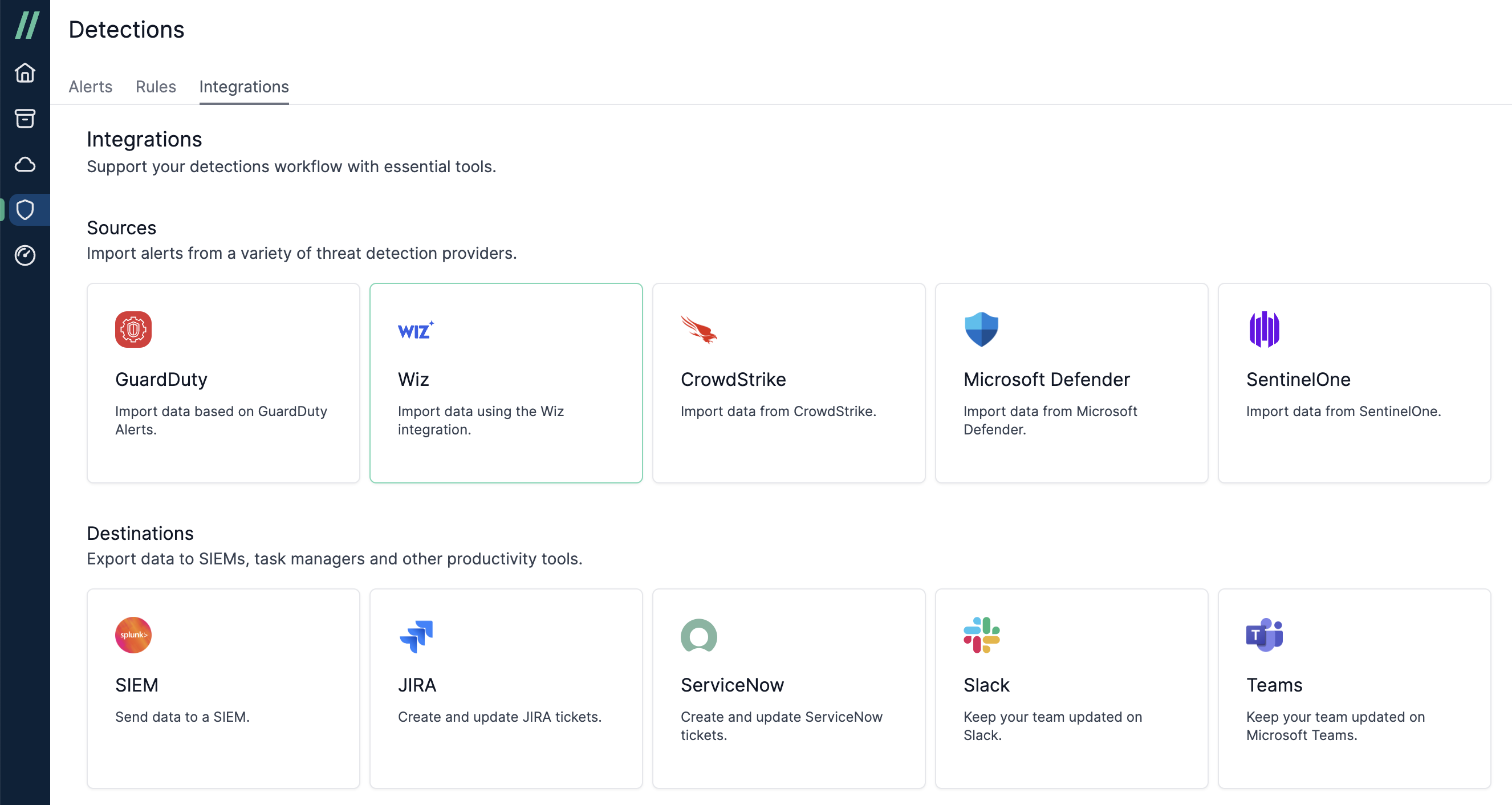
Task: Open the Home sidebar icon
Action: pyautogui.click(x=25, y=73)
